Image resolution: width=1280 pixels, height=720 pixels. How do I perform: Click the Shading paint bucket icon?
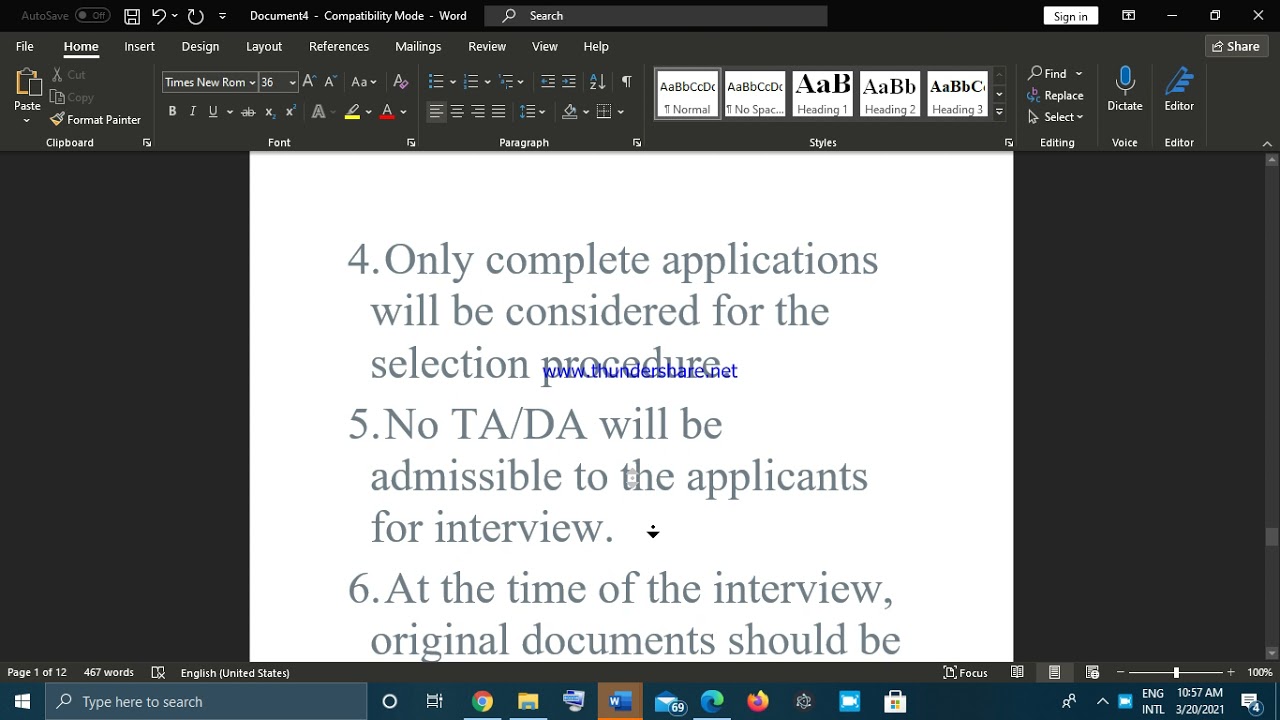pyautogui.click(x=569, y=112)
